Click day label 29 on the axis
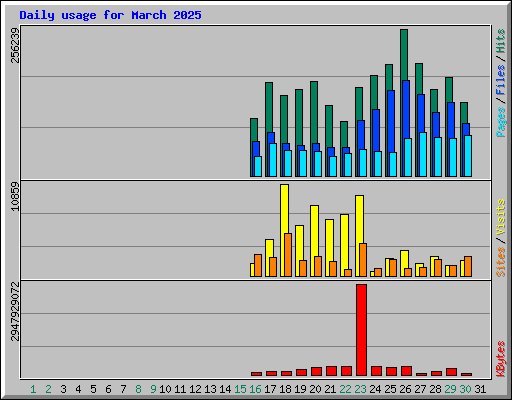This screenshot has width=512, height=400. tap(450, 389)
